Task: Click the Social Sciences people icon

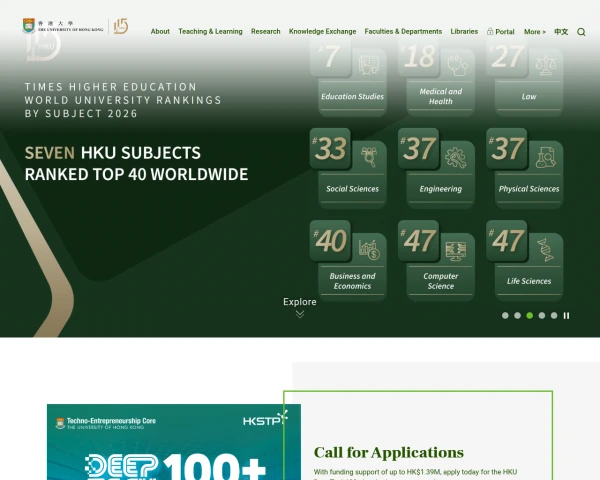Action: (x=369, y=157)
